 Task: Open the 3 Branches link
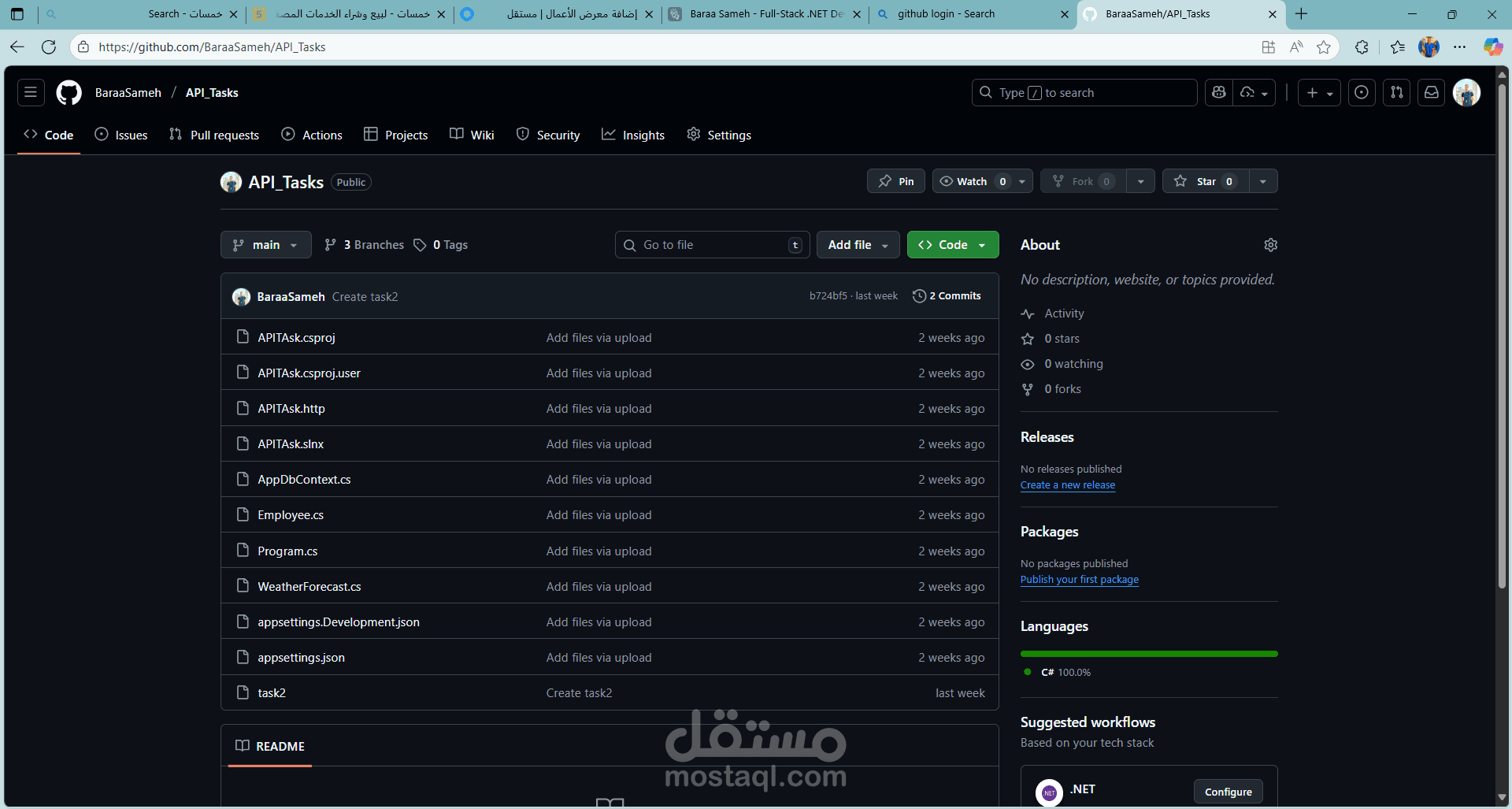pos(365,245)
